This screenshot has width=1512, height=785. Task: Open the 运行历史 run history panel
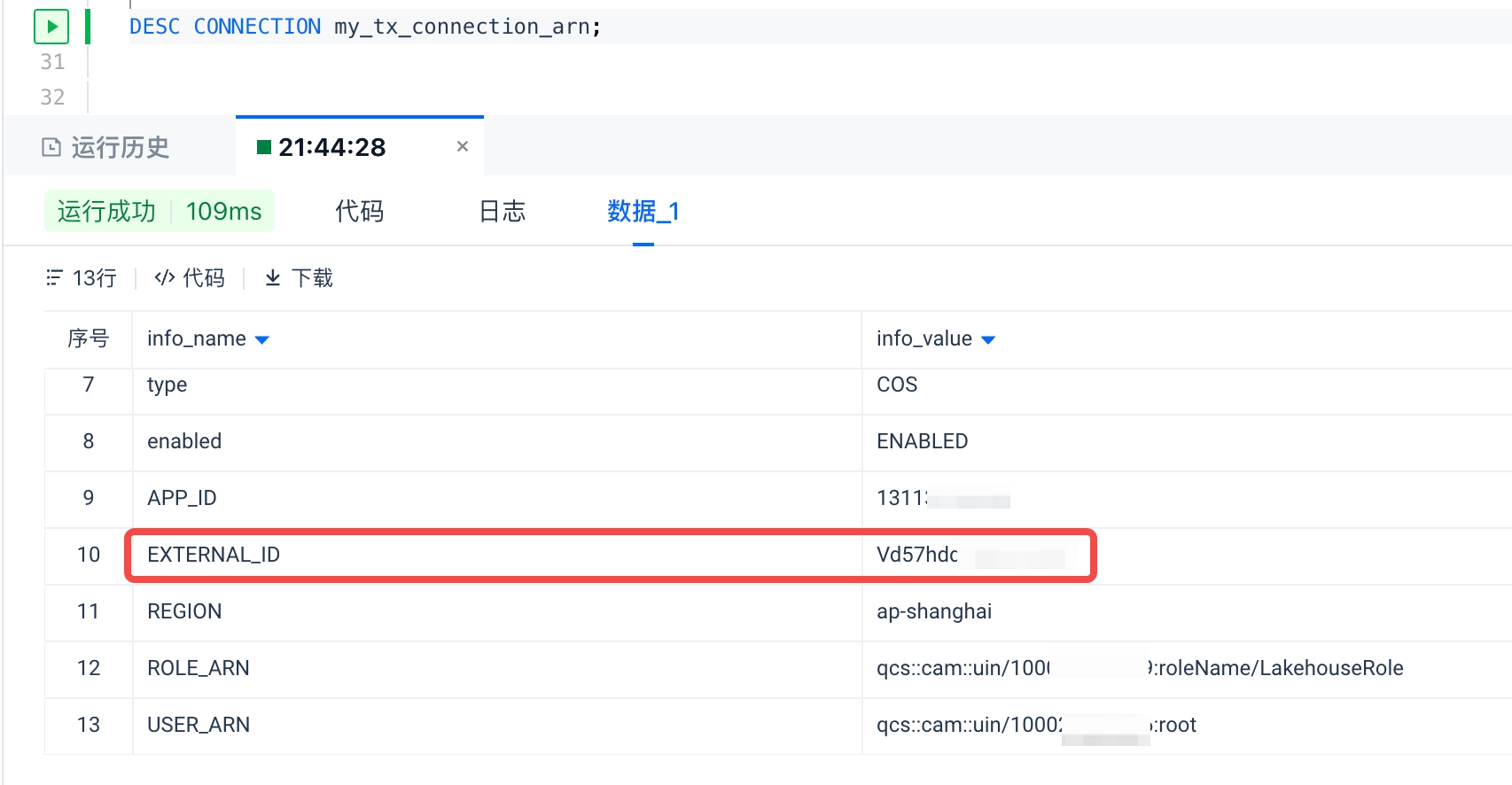click(x=106, y=147)
